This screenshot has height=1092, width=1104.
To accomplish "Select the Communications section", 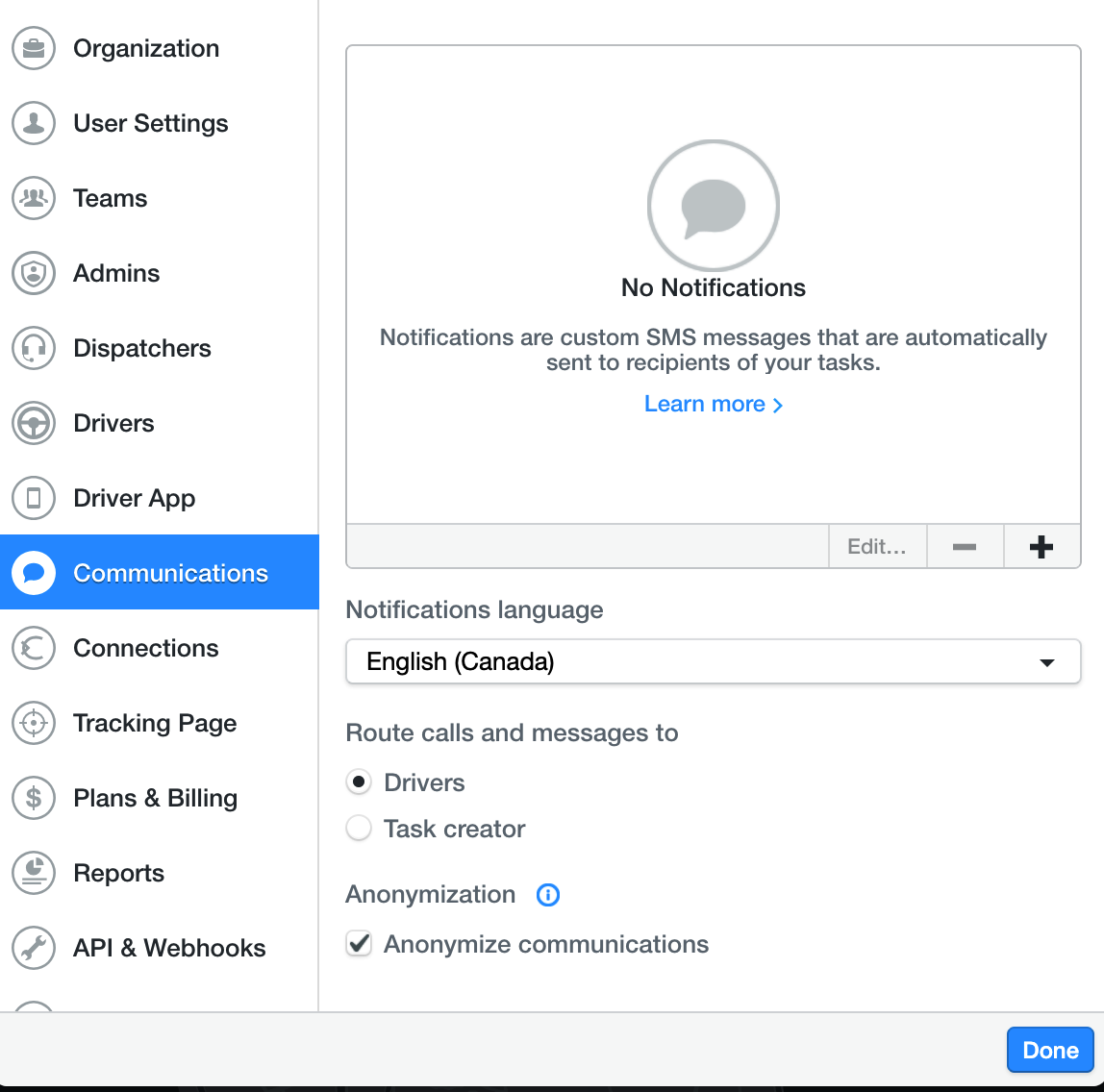I will (159, 573).
